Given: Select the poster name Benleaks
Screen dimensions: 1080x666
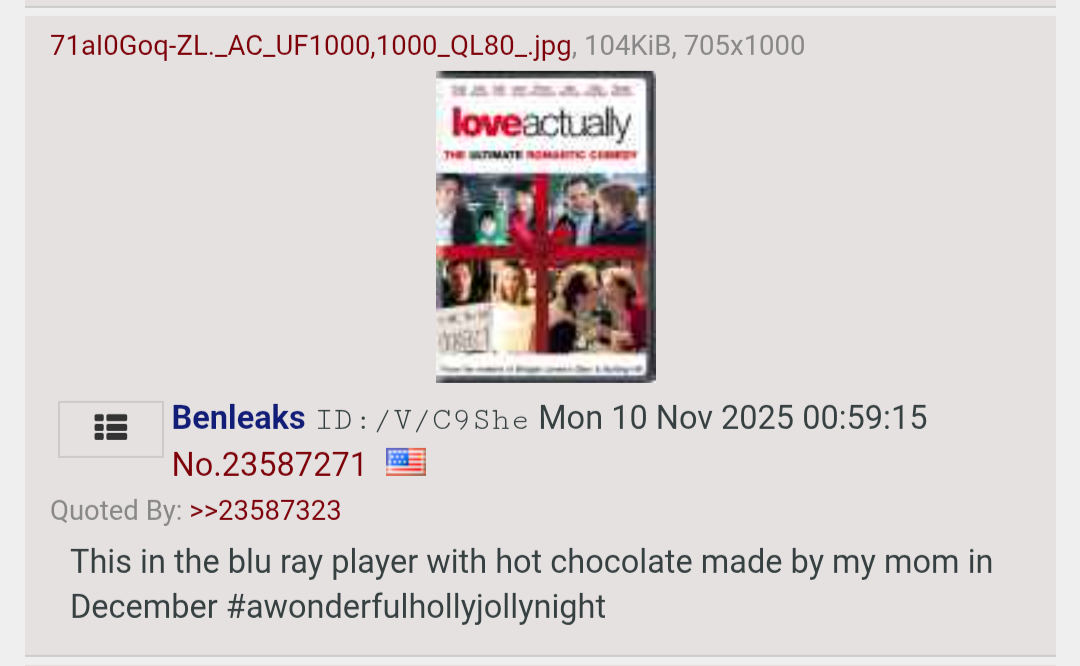Looking at the screenshot, I should tap(238, 418).
